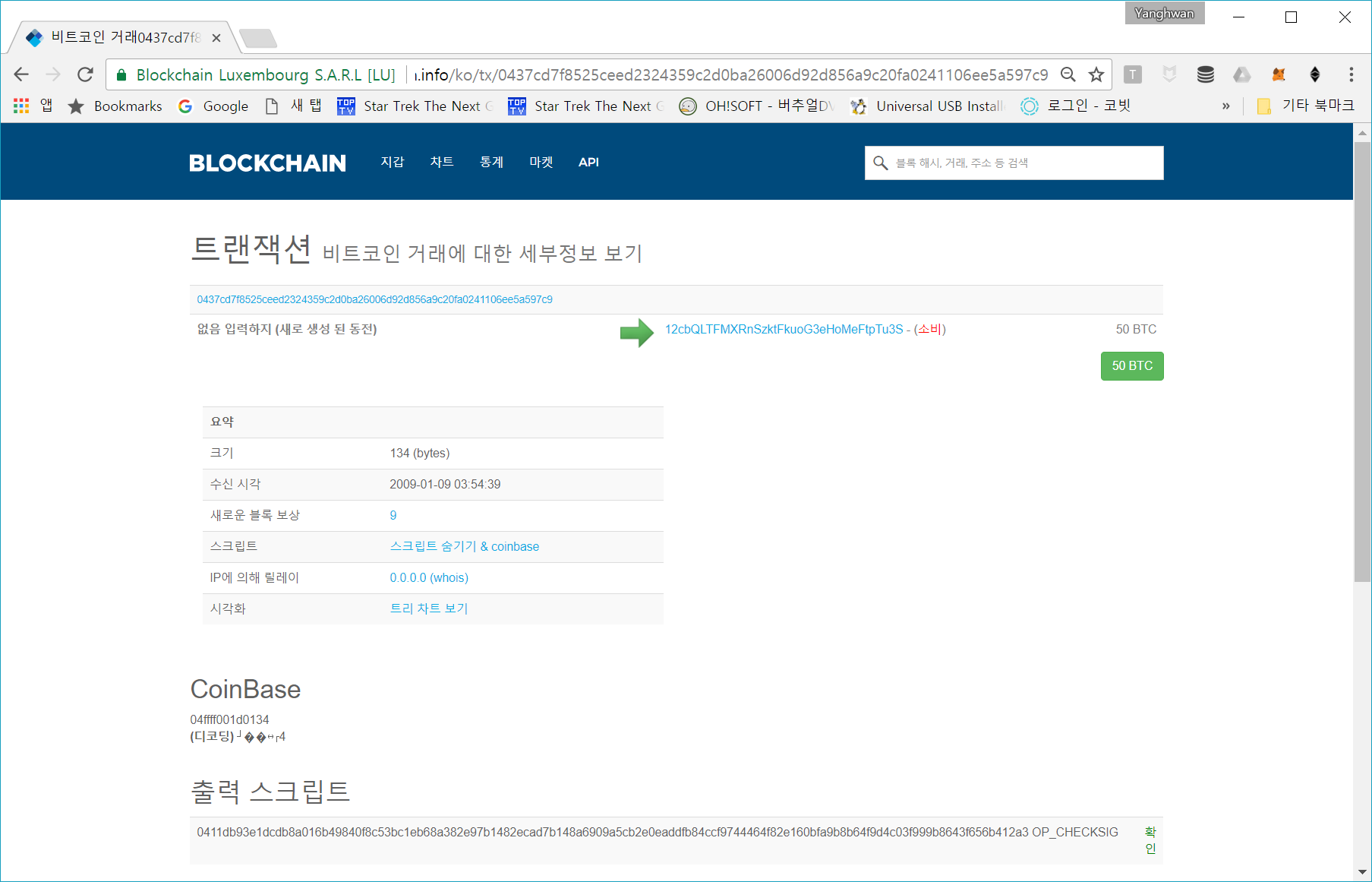Open the Chrome three-dot menu

click(1351, 74)
